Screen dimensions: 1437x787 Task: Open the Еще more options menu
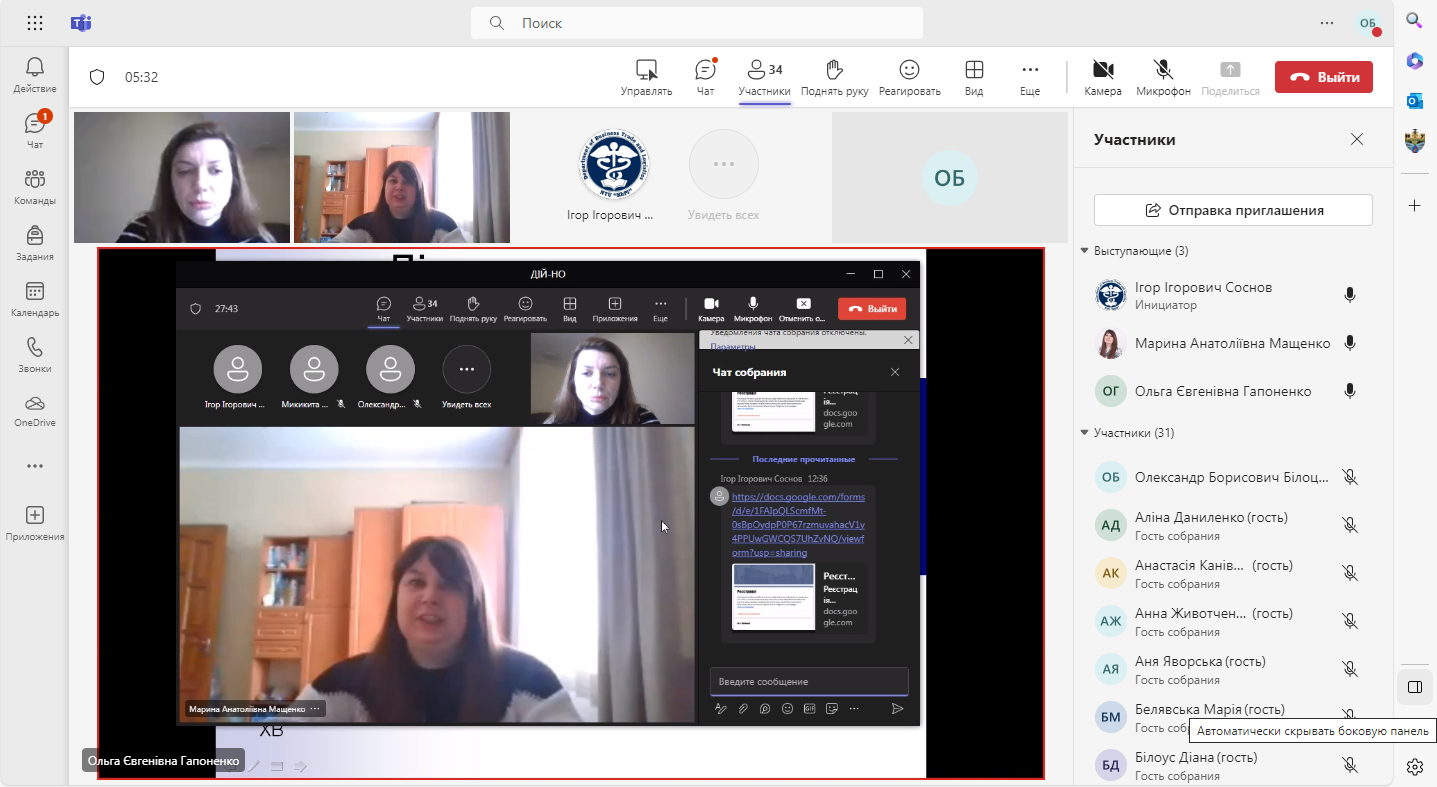[x=1030, y=76]
